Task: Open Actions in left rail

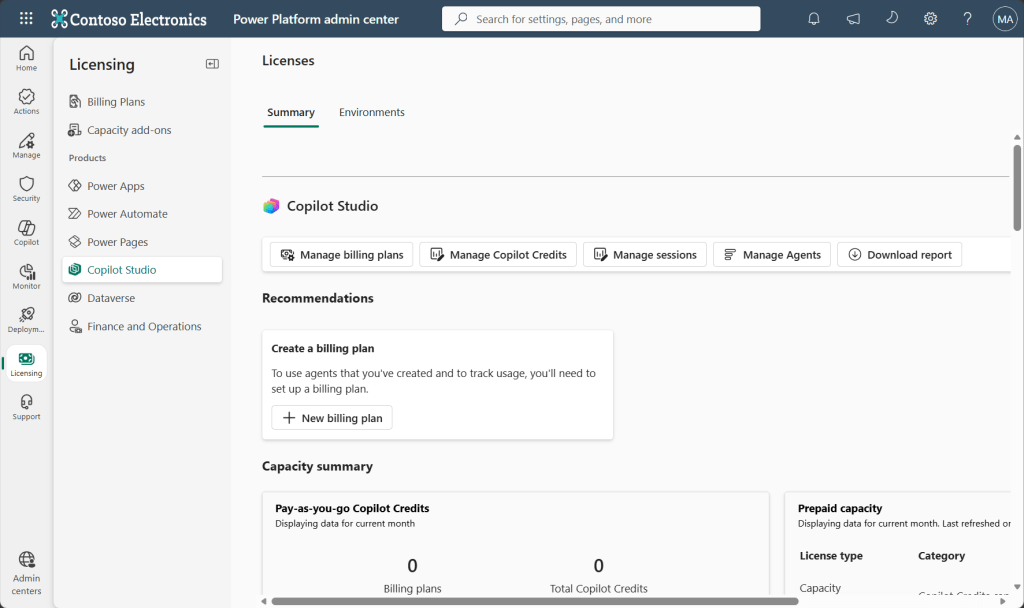Action: 26,102
